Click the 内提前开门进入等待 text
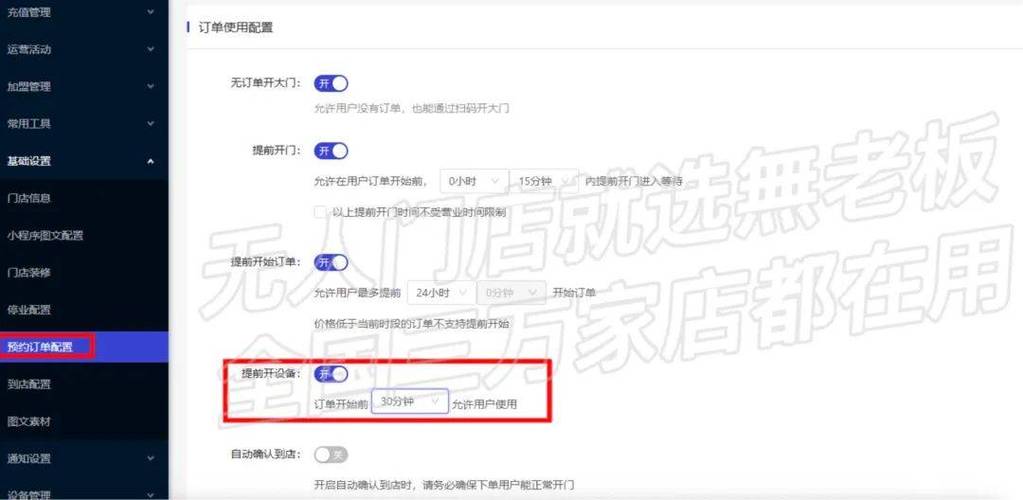1023x500 pixels. pos(634,181)
